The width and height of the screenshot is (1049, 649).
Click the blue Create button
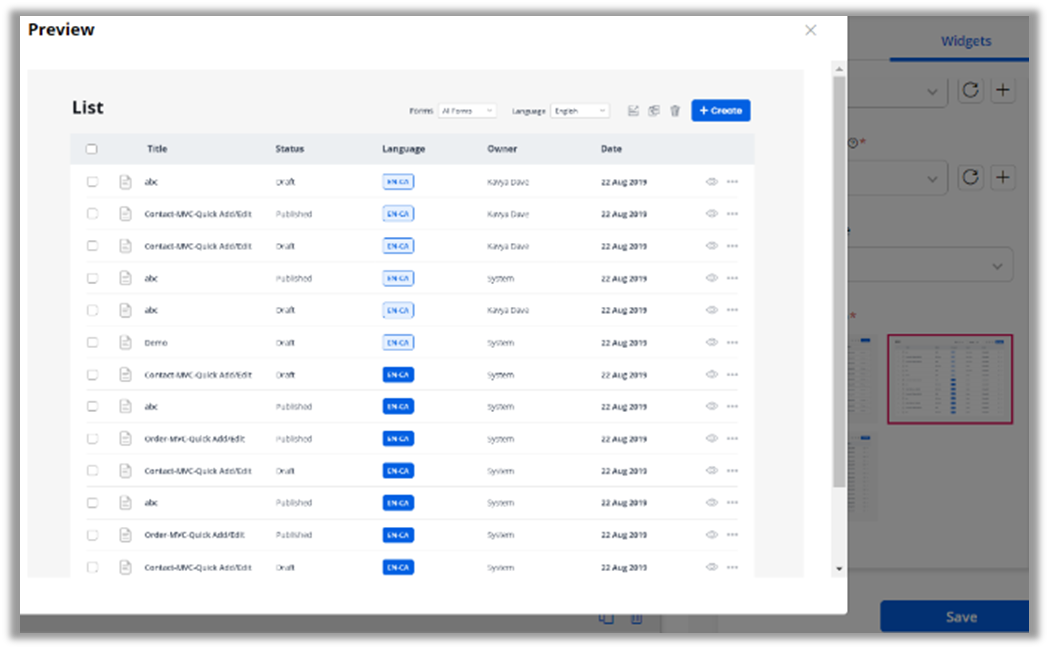(x=720, y=111)
